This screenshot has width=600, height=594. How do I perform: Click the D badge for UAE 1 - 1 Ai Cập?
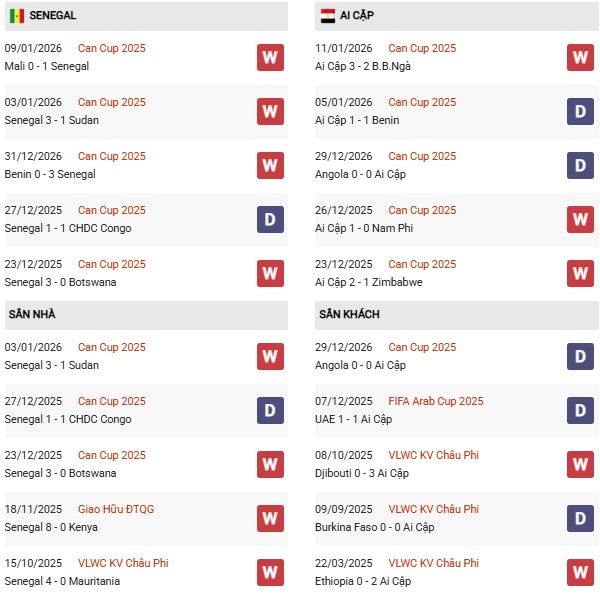tap(580, 410)
